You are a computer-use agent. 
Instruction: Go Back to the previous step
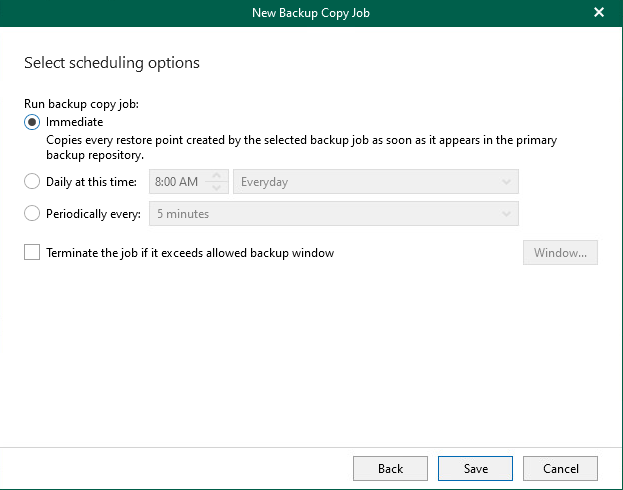pyautogui.click(x=390, y=469)
